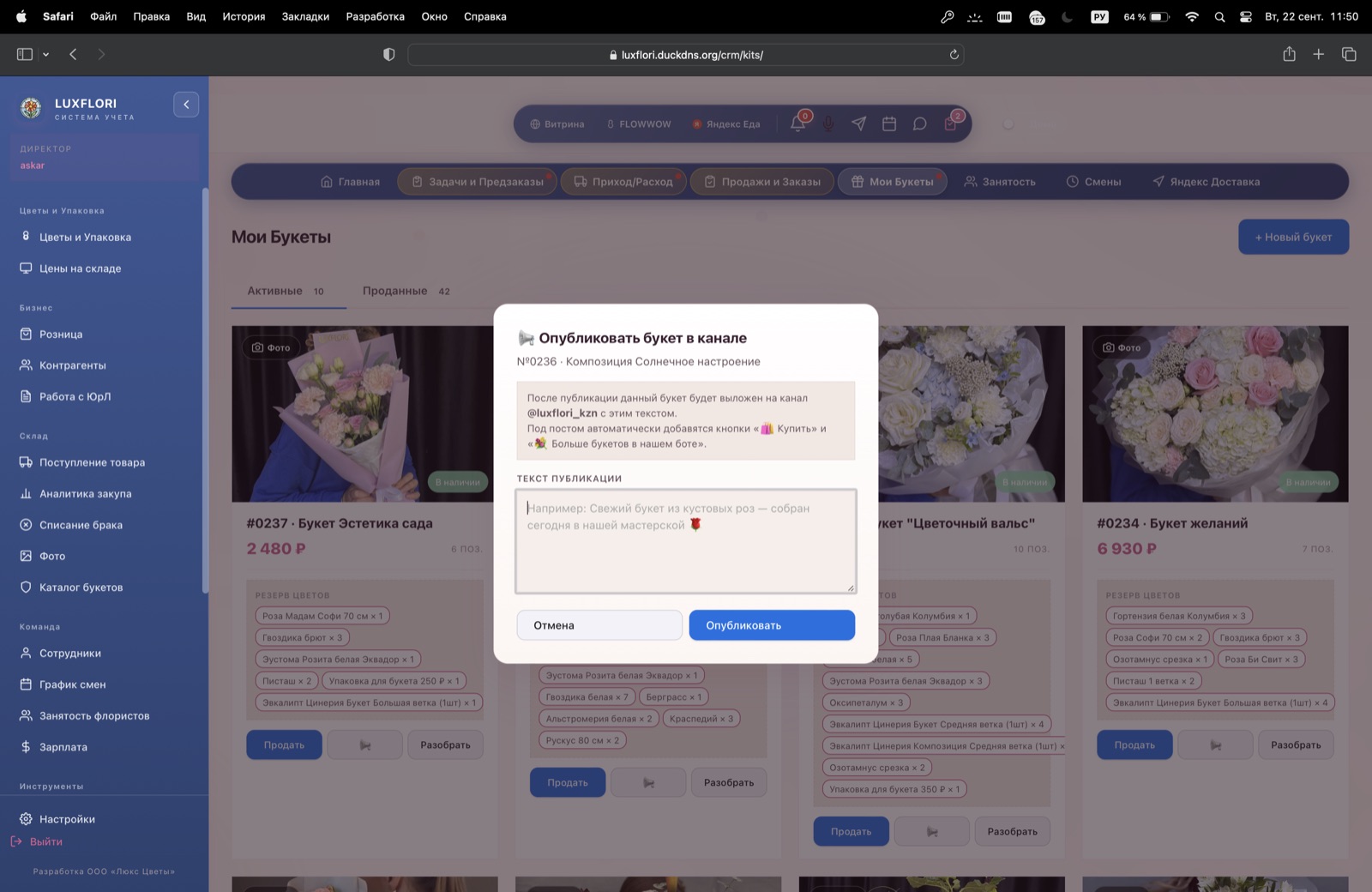The width and height of the screenshot is (1372, 892).
Task: Click the microphone icon
Action: tap(828, 124)
